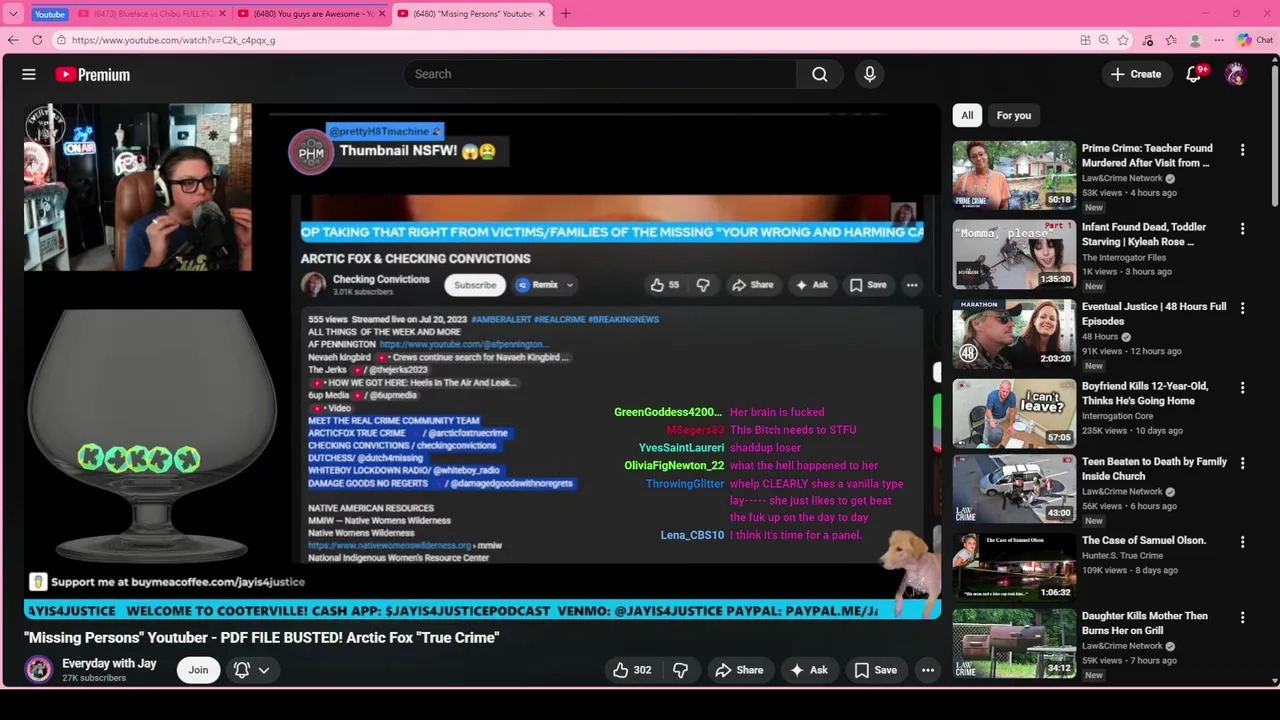This screenshot has height=720, width=1280.
Task: Select the All filter chip
Action: point(967,115)
